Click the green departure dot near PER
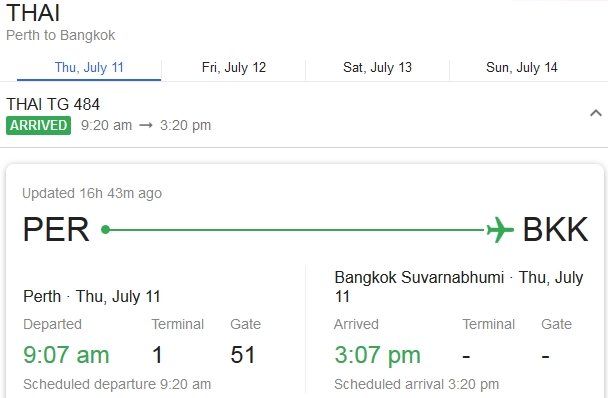Viewport: 608px width, 398px height. (105, 230)
